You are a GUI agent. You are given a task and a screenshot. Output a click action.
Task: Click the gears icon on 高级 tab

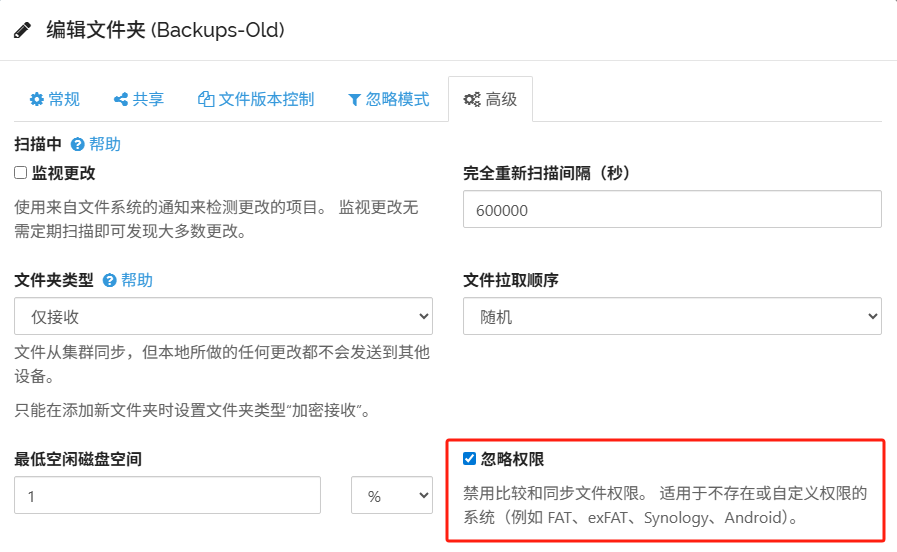[x=472, y=99]
